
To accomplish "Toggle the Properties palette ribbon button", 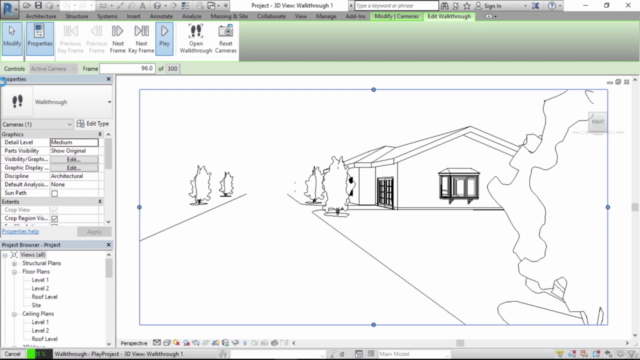I will 40,38.
